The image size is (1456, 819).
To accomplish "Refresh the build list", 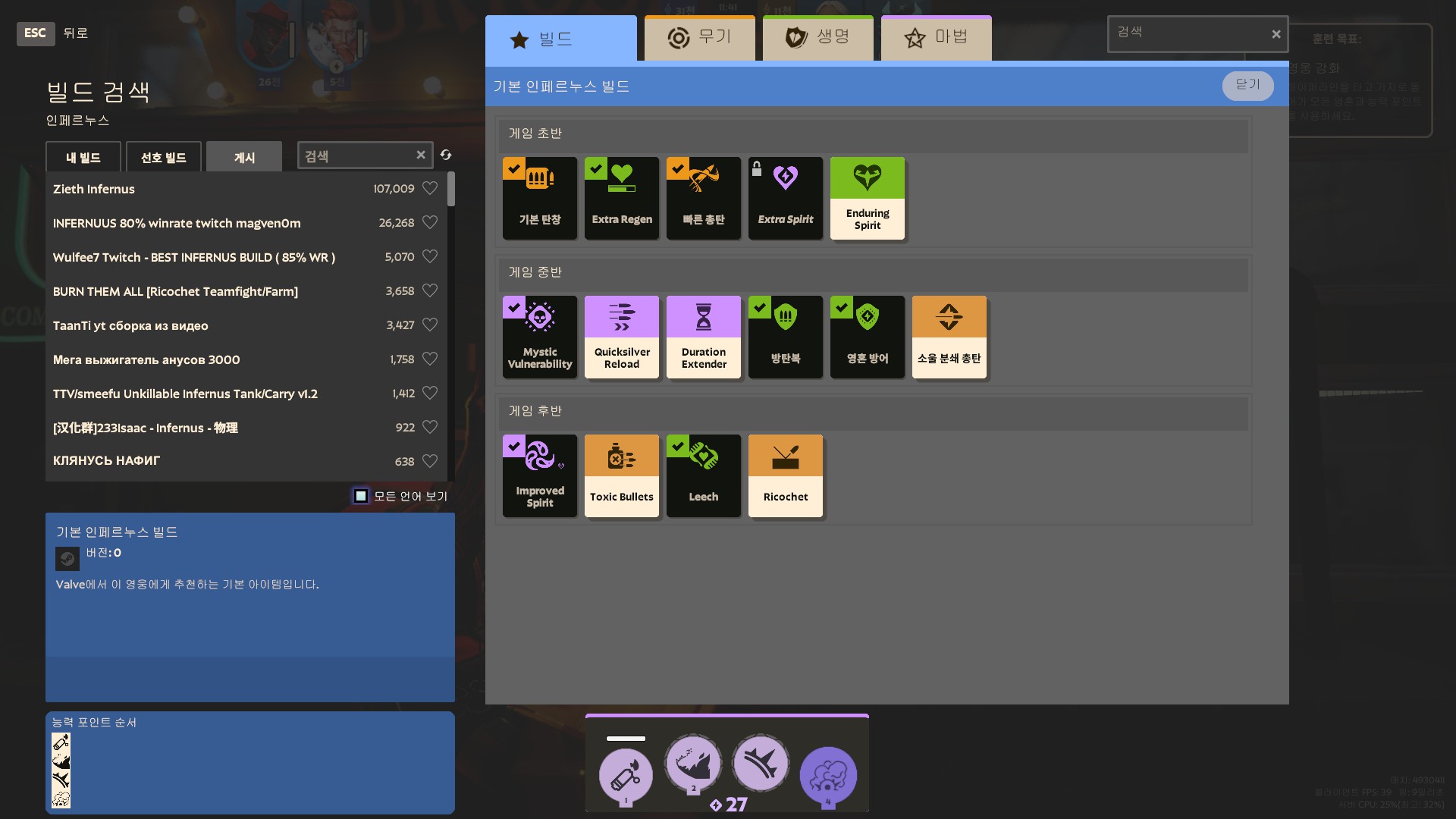I will coord(446,155).
